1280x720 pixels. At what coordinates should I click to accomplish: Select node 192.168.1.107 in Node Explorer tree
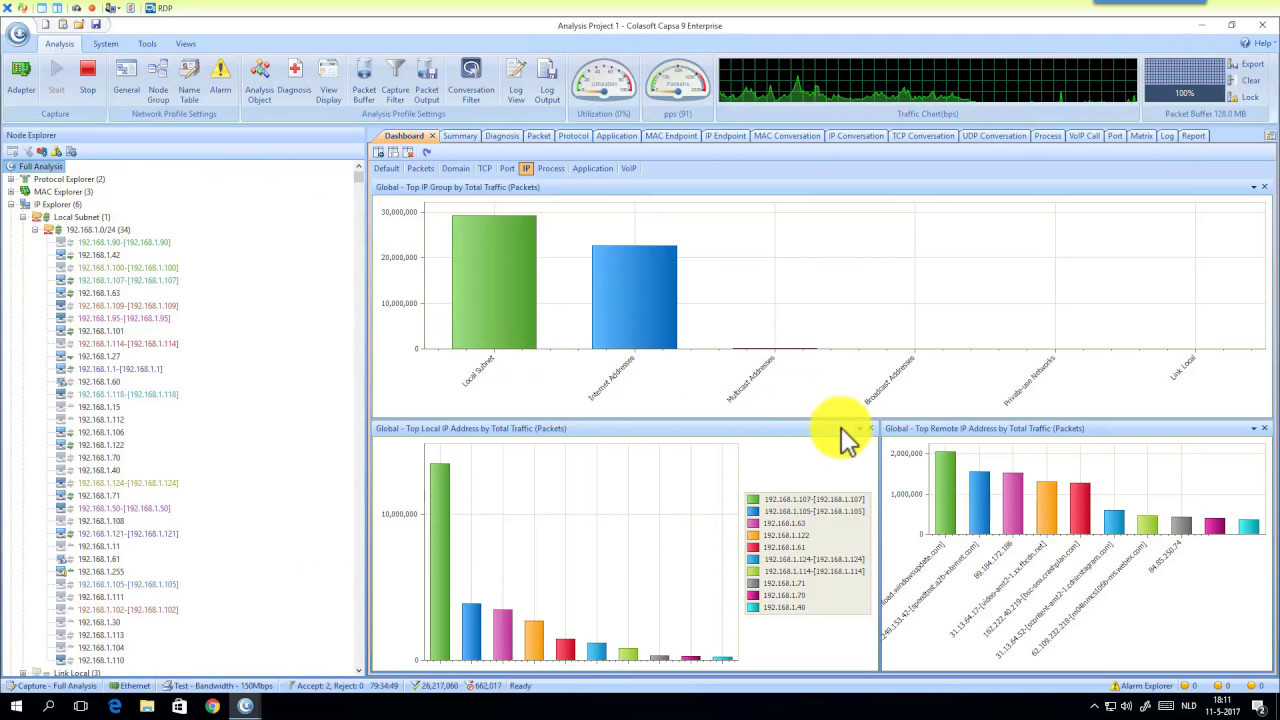128,280
